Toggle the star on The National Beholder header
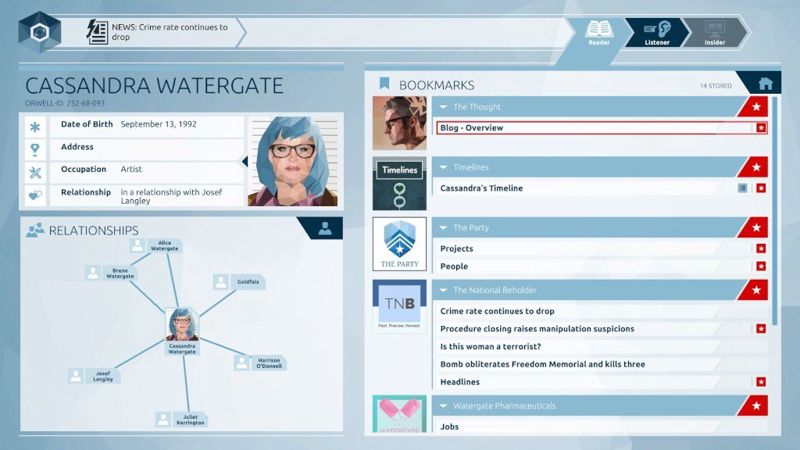Screen dimensions: 800x450 click(x=756, y=290)
